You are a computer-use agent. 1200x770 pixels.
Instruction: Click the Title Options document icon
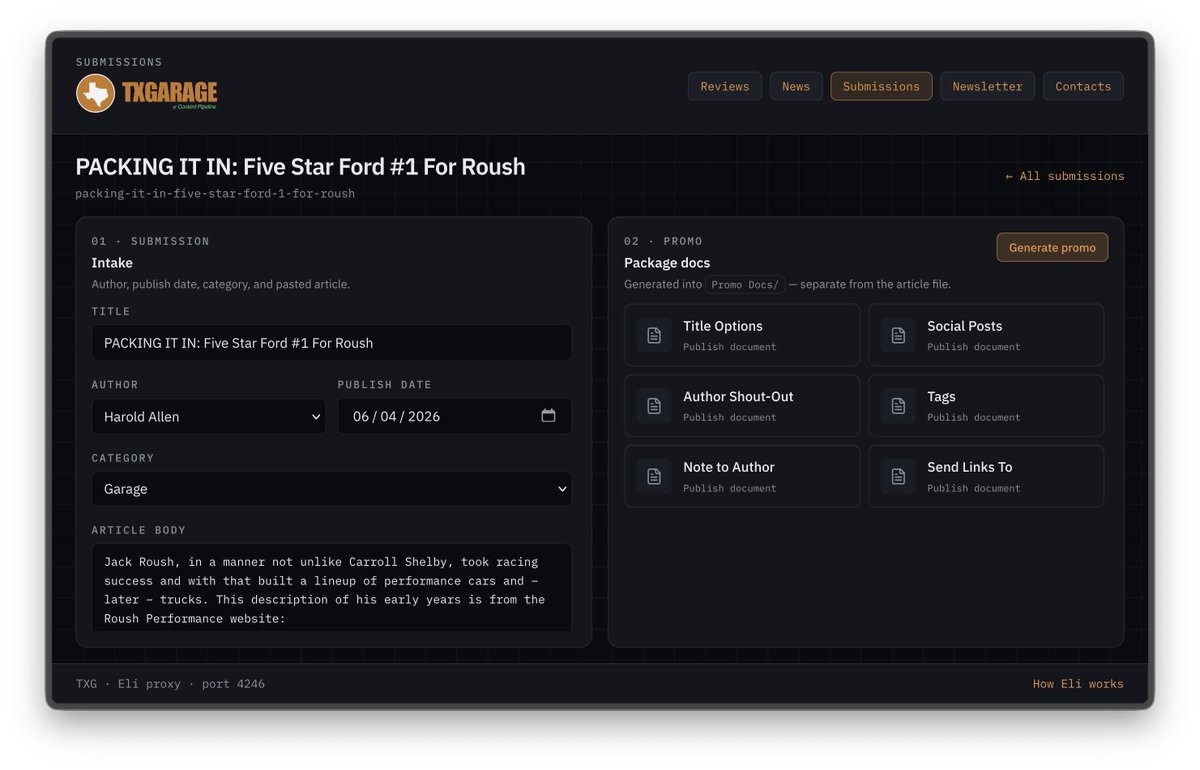[x=654, y=335]
